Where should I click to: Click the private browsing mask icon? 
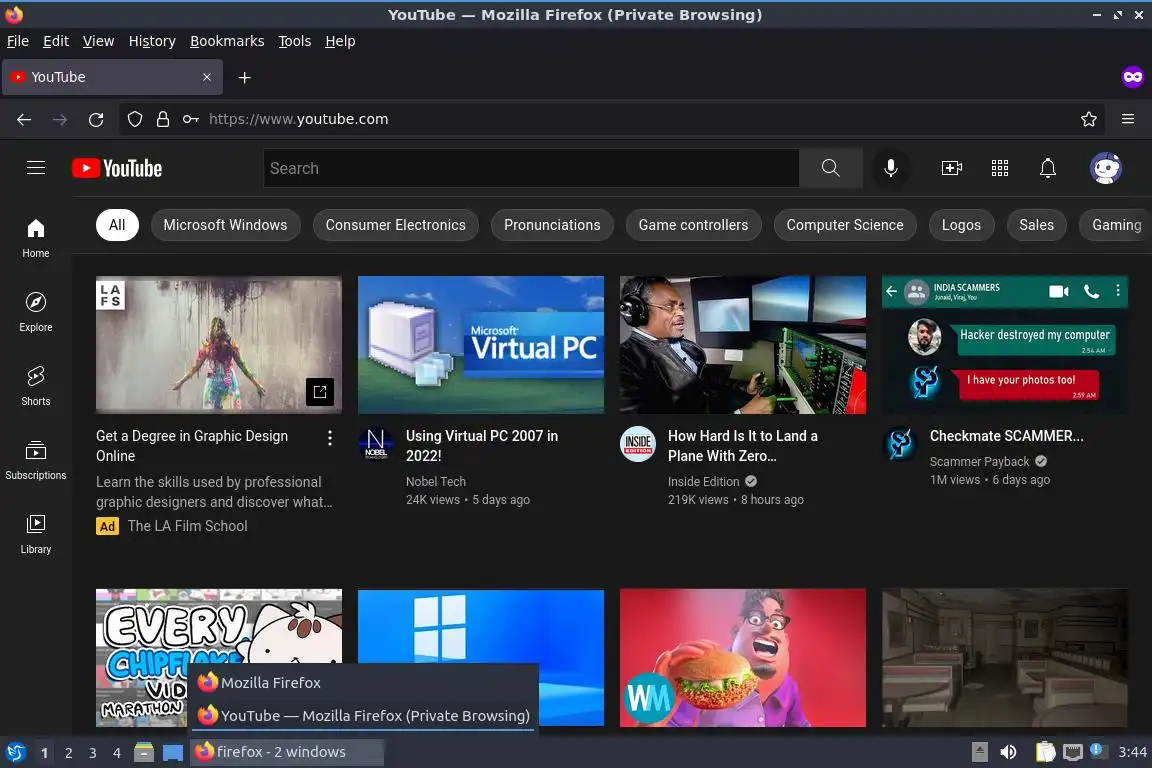[x=1133, y=77]
